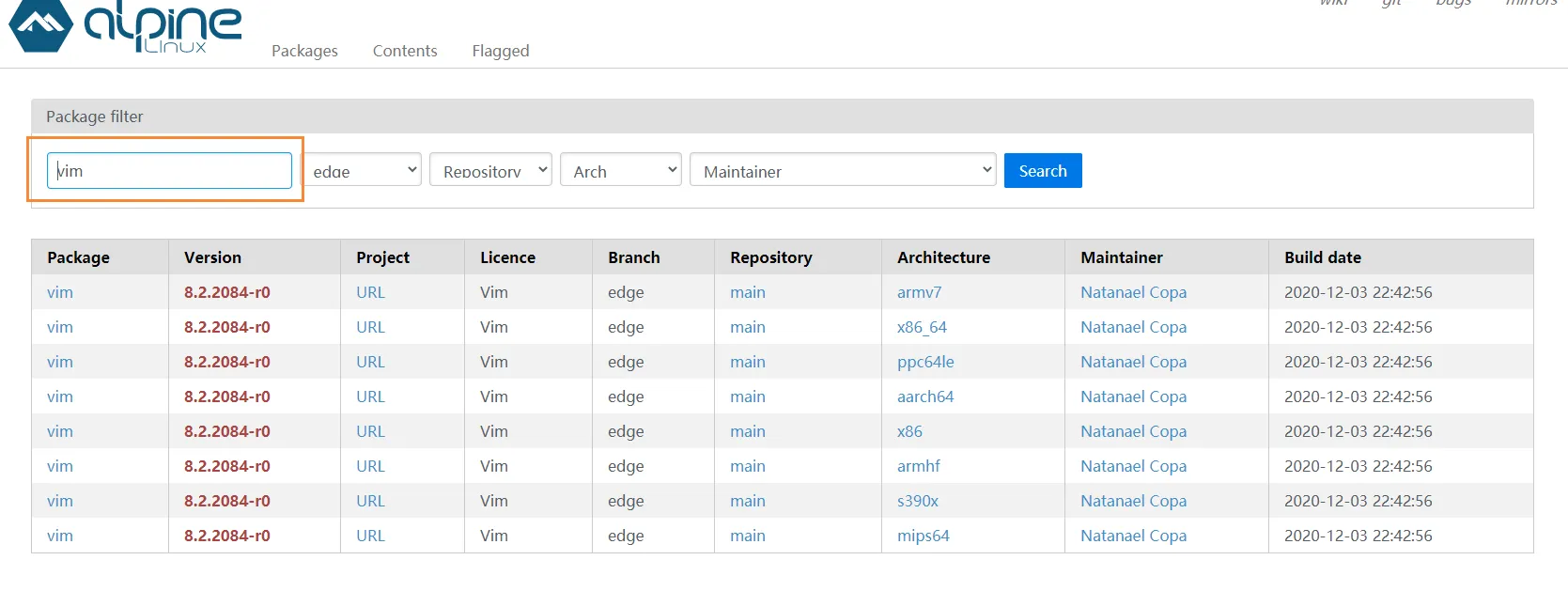Open the Flagged tab
The width and height of the screenshot is (1568, 591).
coord(501,51)
